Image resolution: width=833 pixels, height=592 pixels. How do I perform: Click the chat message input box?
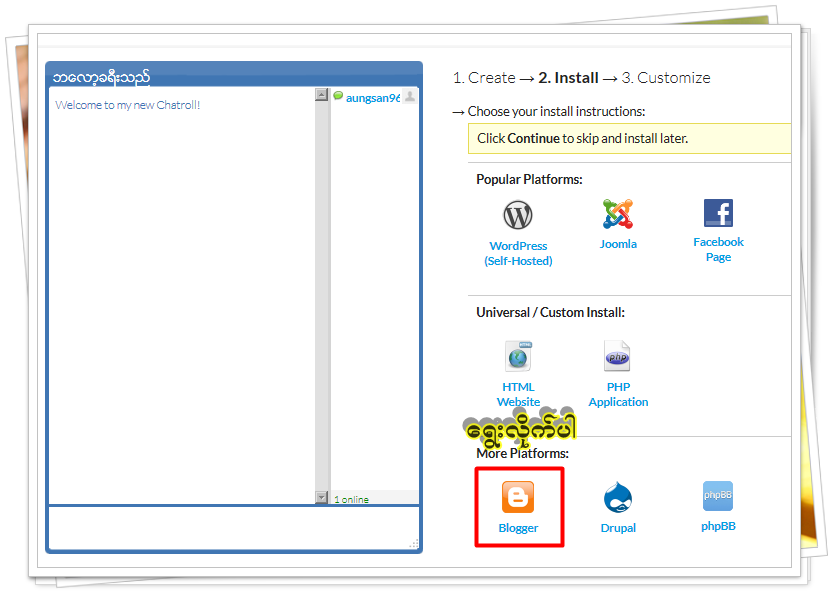[234, 528]
